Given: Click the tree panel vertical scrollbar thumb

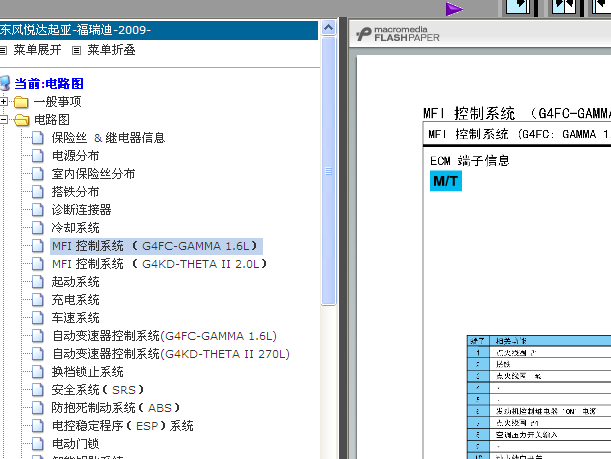Looking at the screenshot, I should 328,171.
